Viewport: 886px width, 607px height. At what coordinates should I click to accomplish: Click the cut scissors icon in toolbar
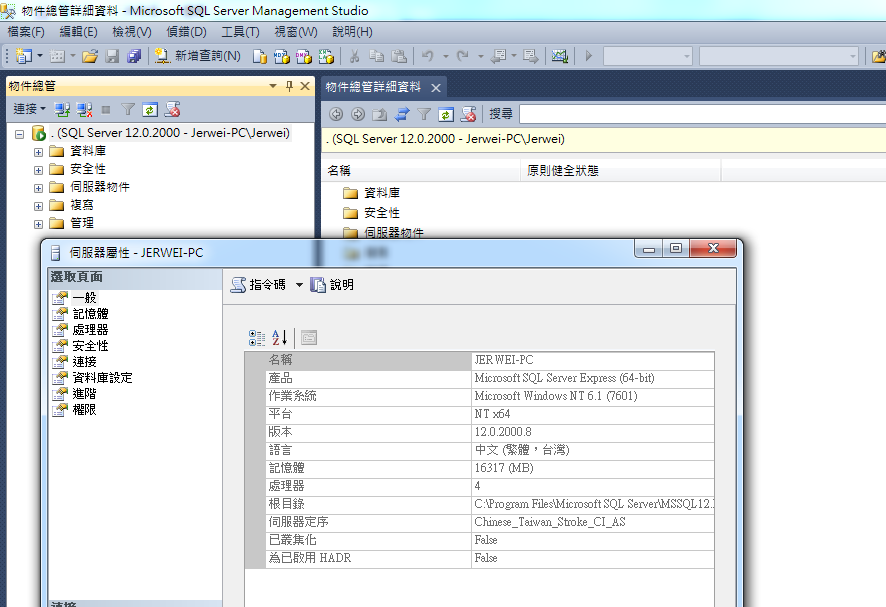click(x=354, y=56)
